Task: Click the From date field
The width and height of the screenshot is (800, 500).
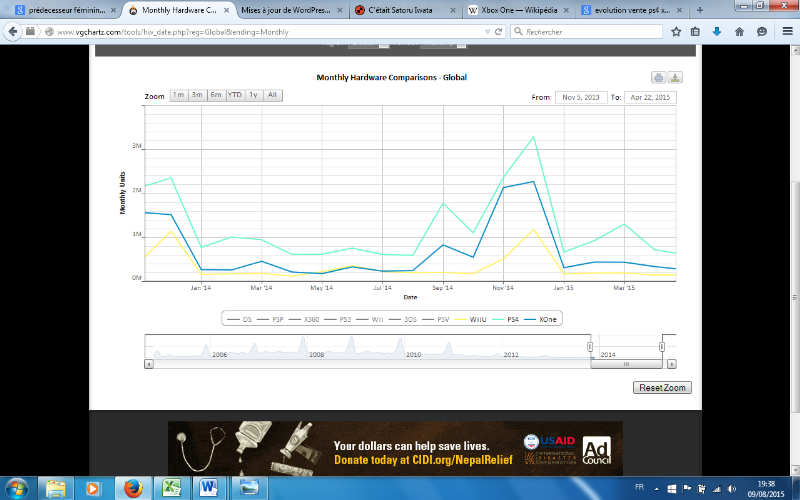Action: [581, 97]
